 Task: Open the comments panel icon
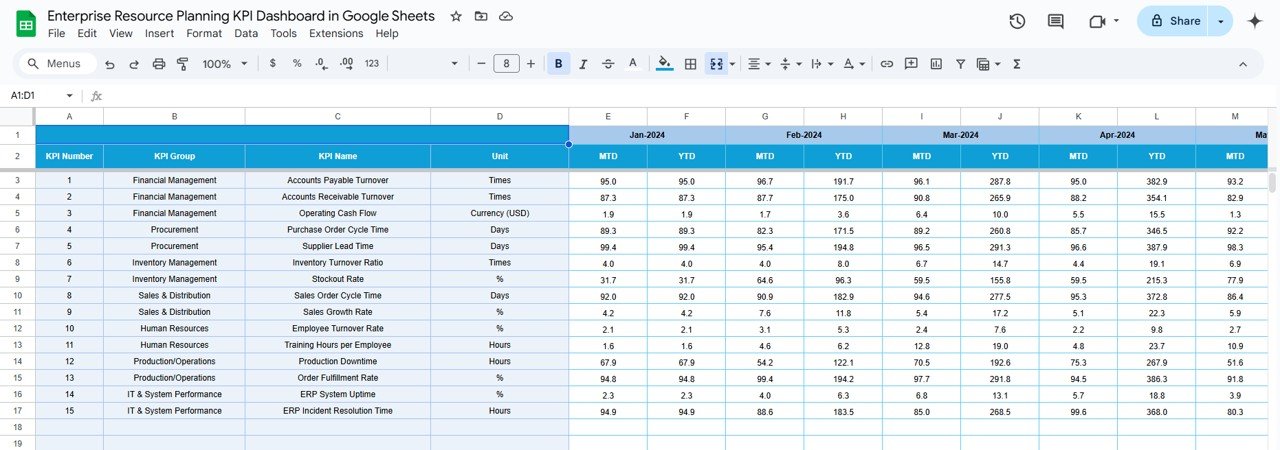pos(1055,21)
